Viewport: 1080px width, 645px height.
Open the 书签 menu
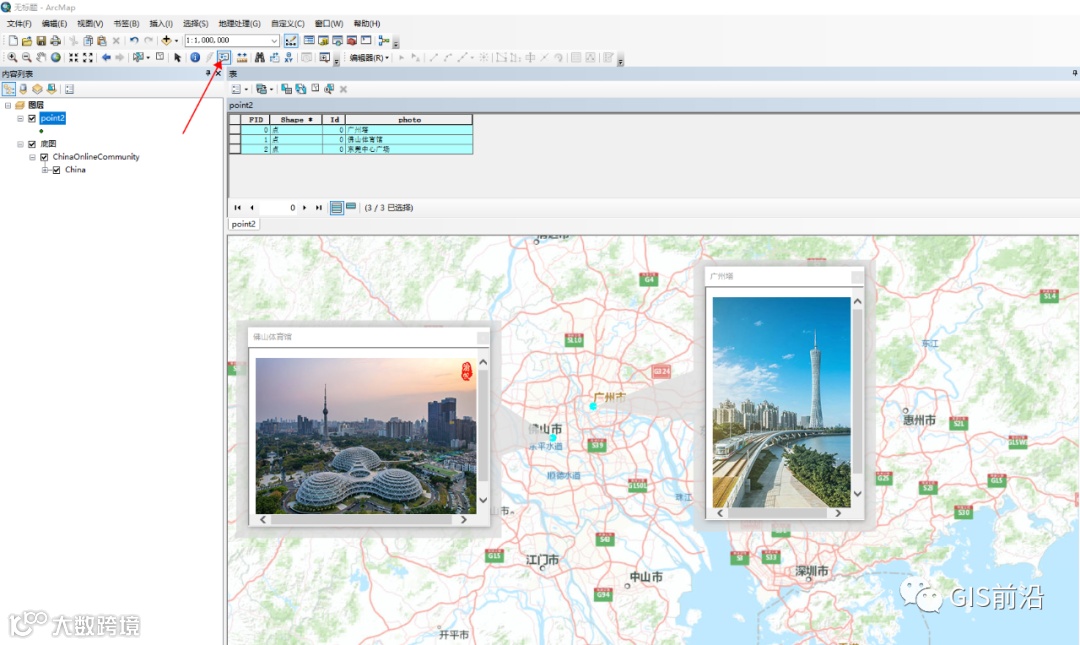[x=126, y=23]
